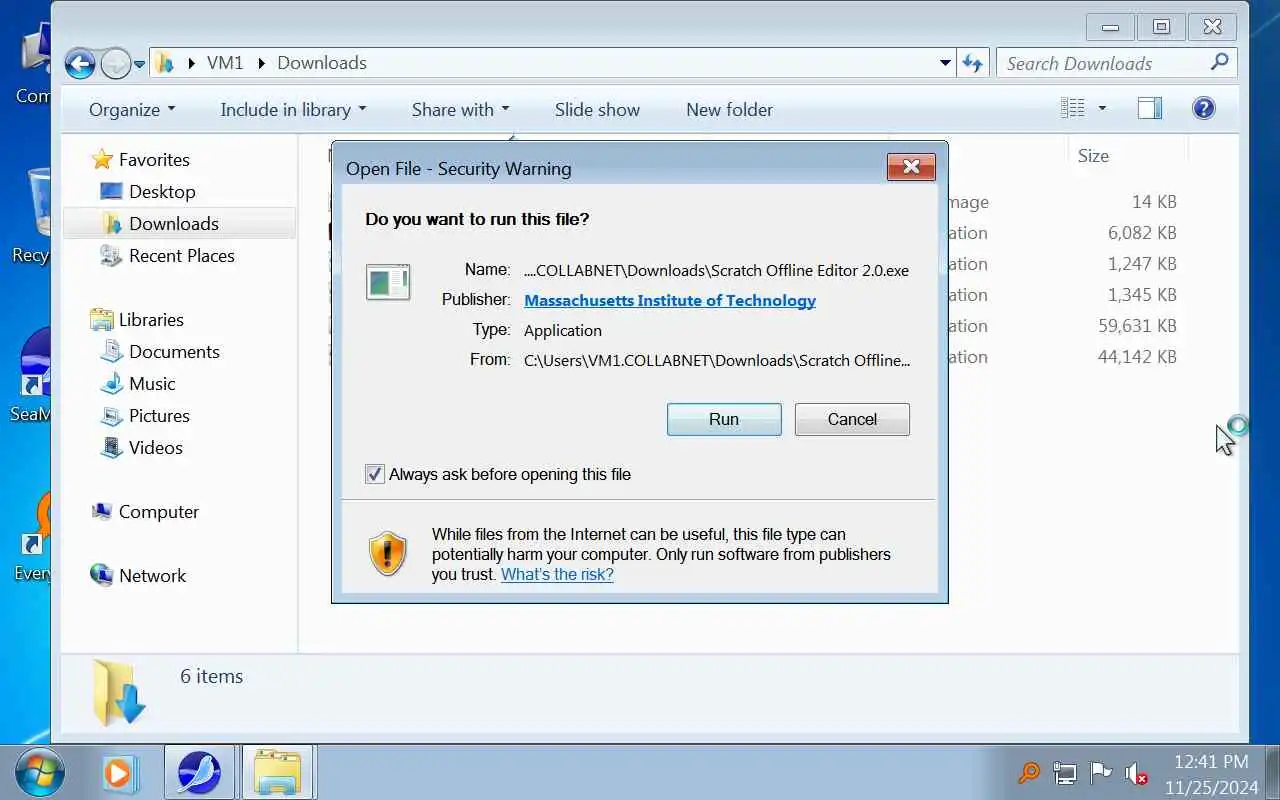Click the application file icon in dialog

pos(388,282)
